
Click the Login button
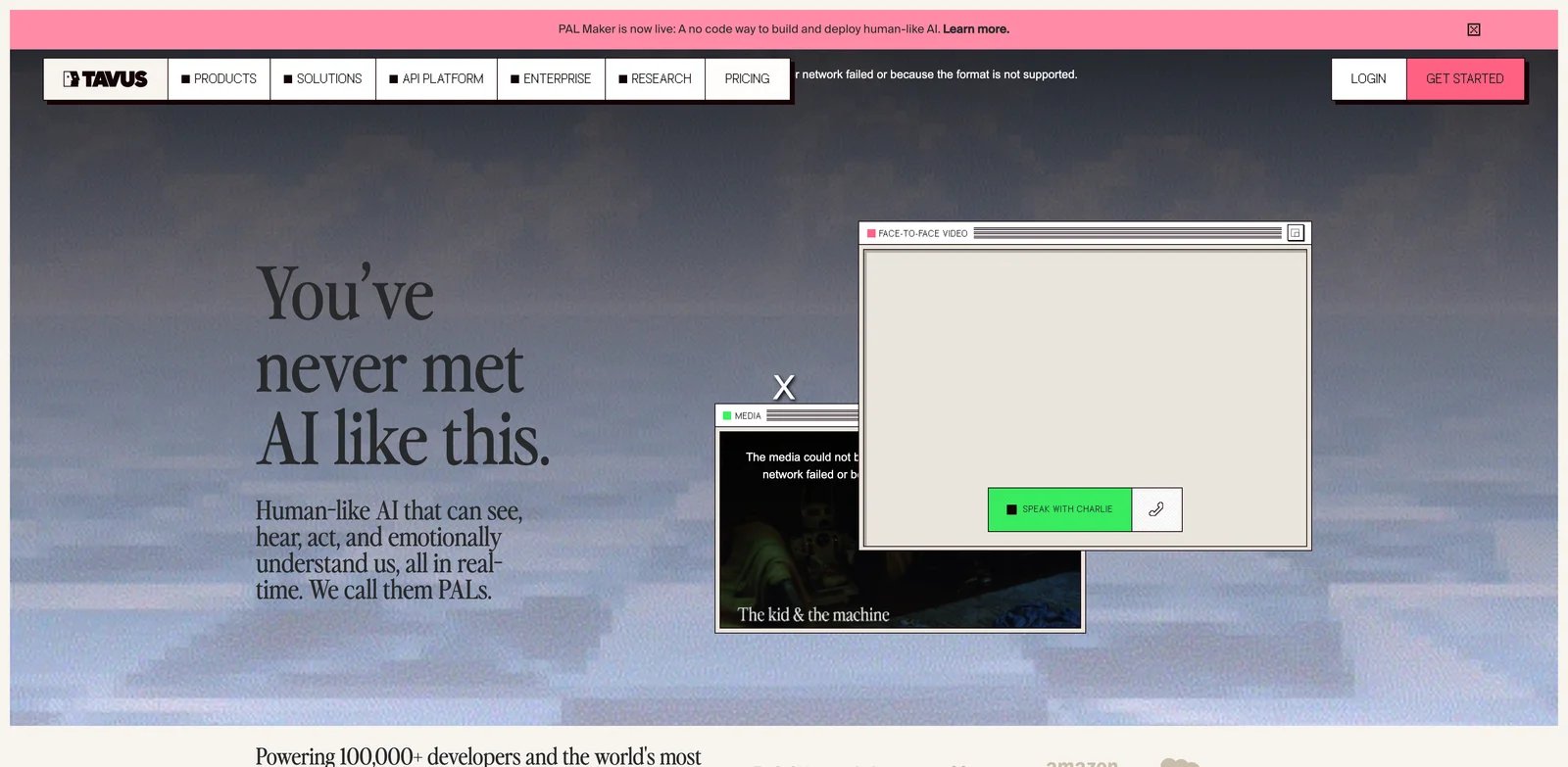tap(1368, 79)
